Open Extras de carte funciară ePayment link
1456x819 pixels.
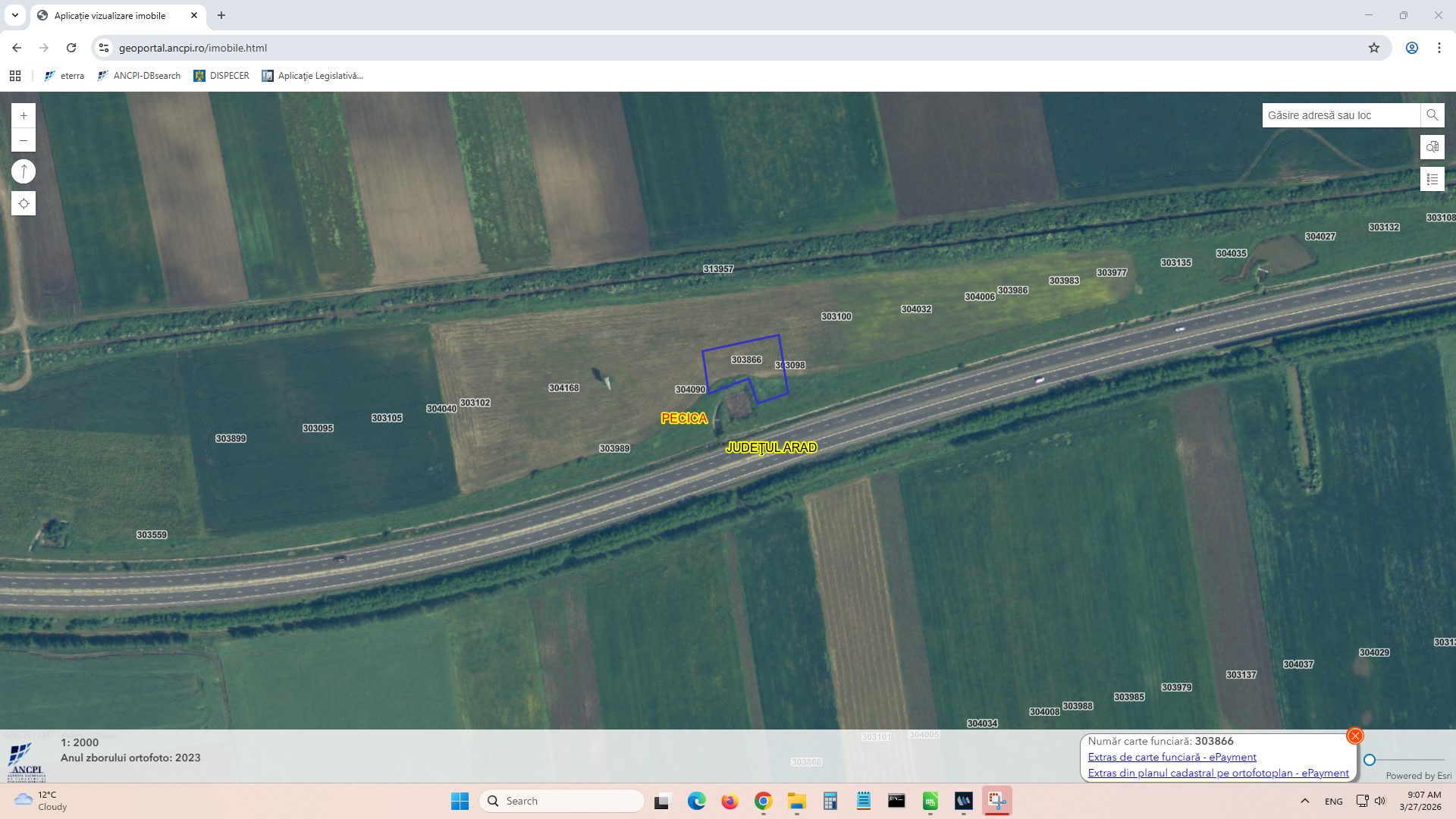click(x=1172, y=757)
